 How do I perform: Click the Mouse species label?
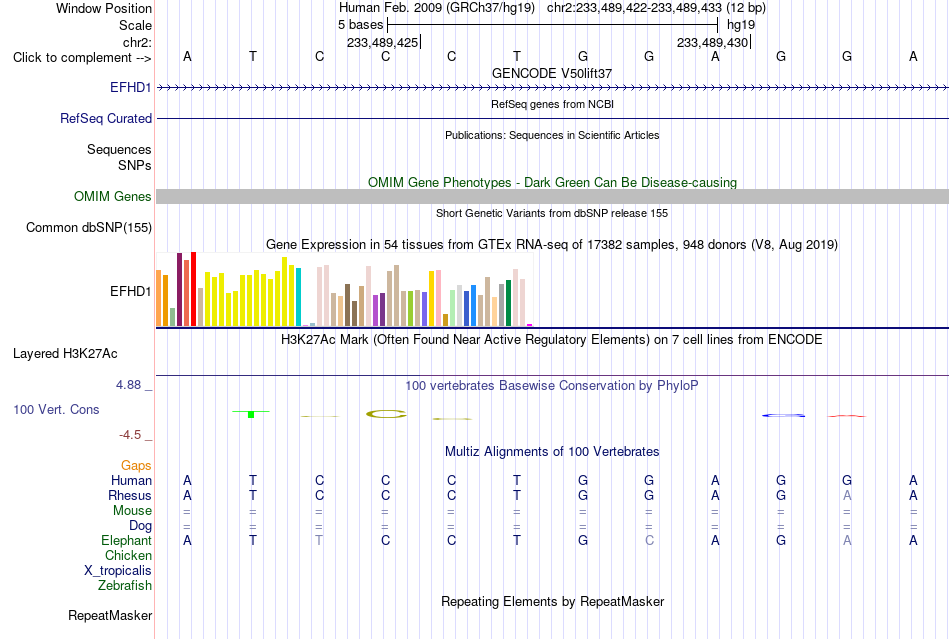pos(132,511)
